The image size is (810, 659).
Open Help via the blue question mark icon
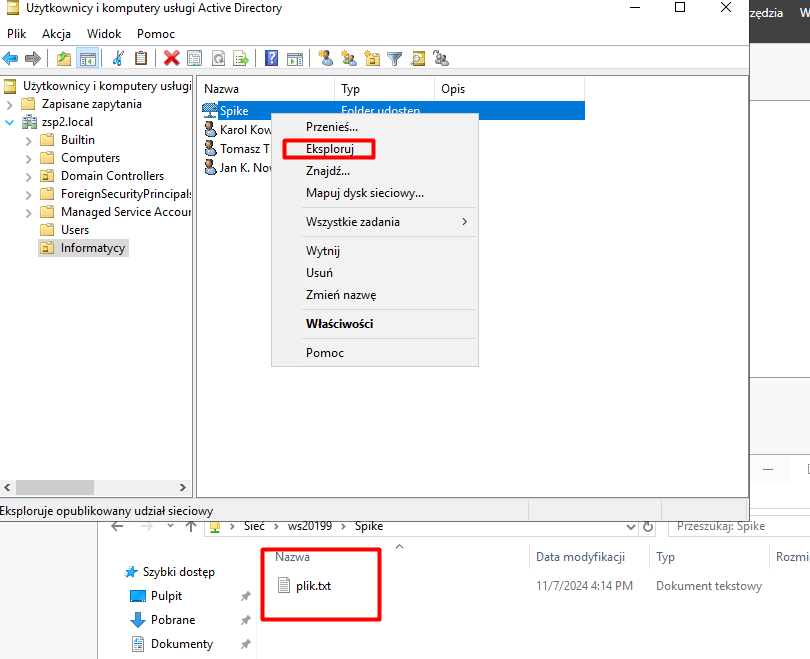271,58
